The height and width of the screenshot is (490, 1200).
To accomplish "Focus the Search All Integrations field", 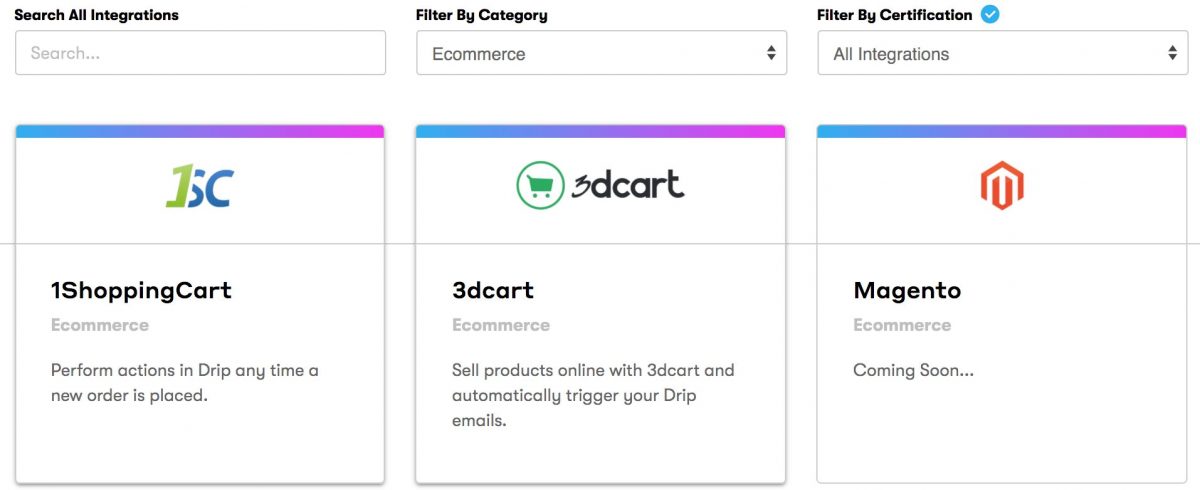I will (200, 53).
